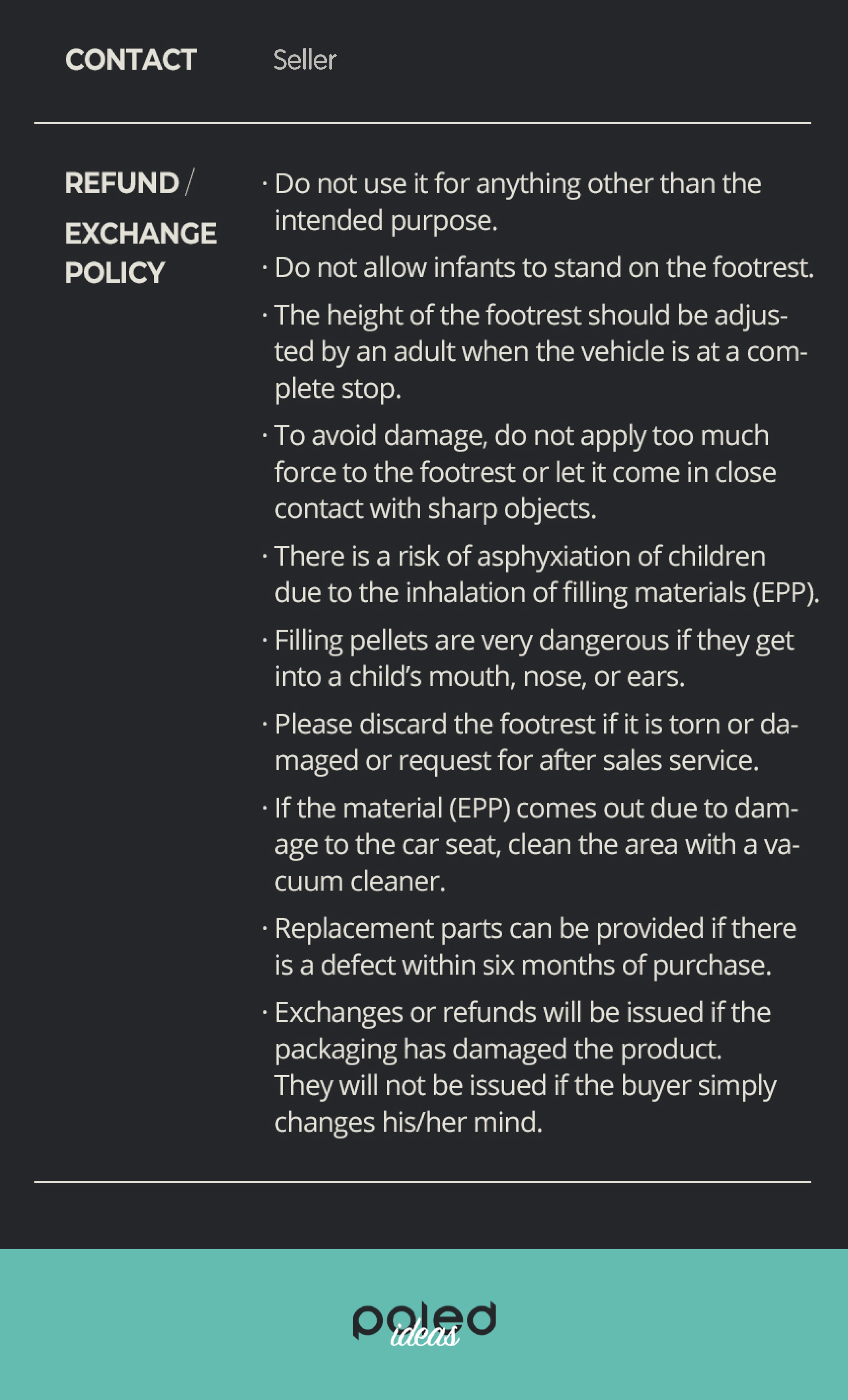Click the CONTACT heading
The height and width of the screenshot is (1400, 848).
[131, 60]
